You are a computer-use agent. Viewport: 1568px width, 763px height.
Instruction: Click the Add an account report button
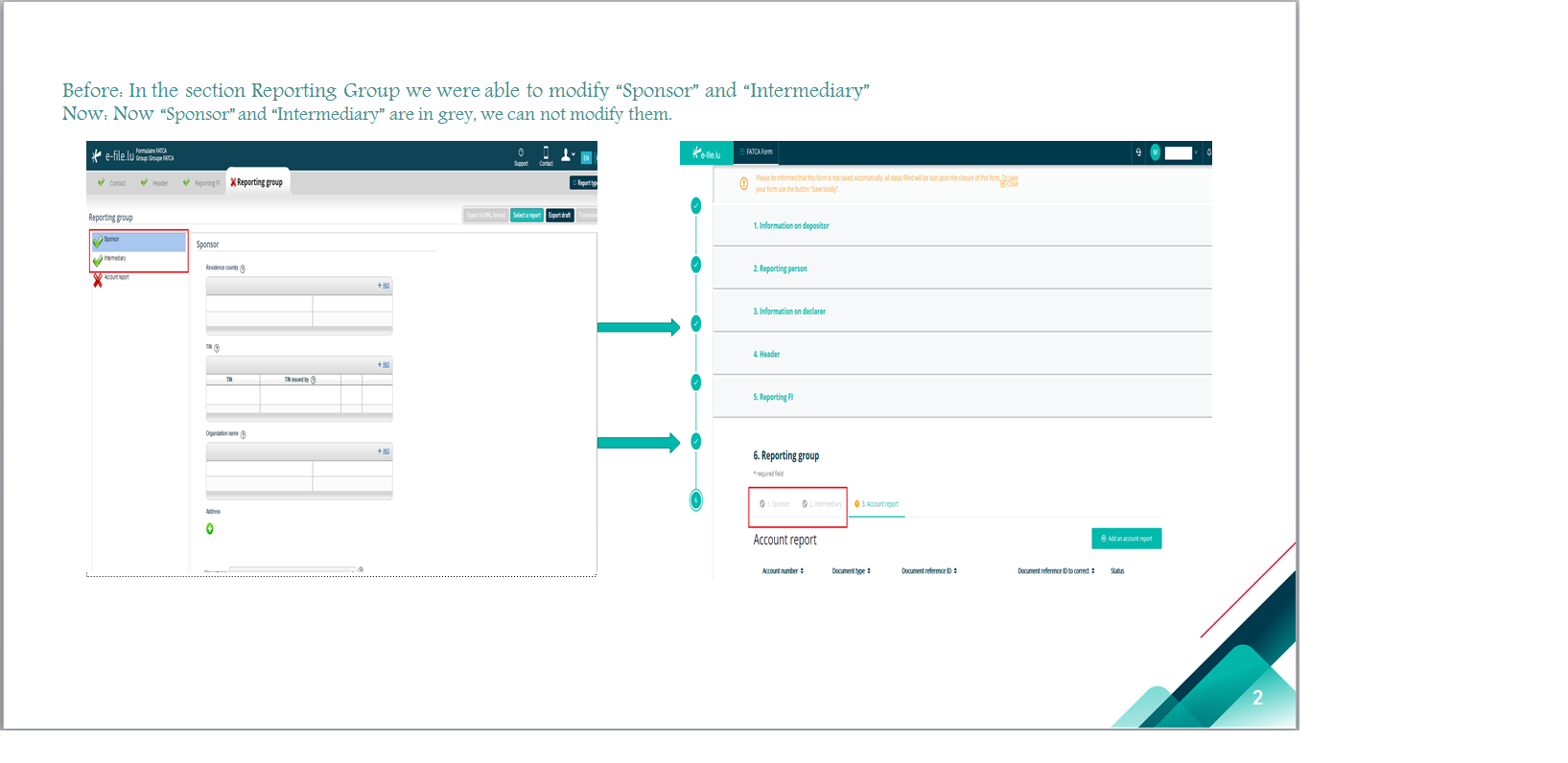pos(1127,539)
